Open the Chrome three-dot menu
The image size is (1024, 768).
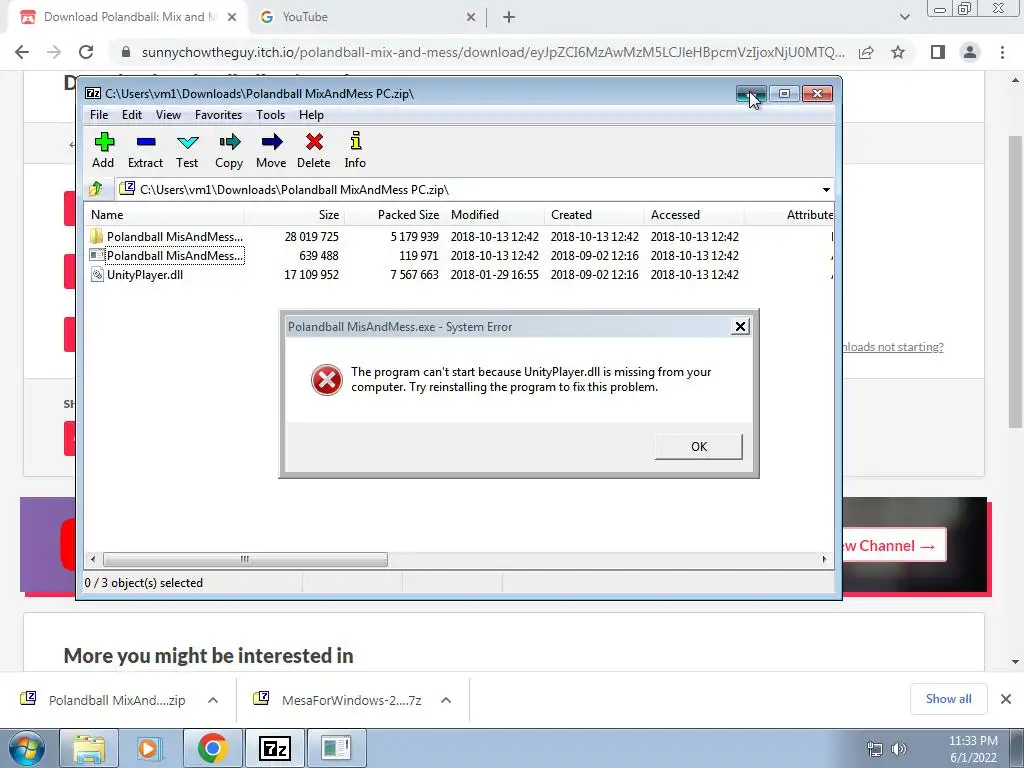point(1002,52)
